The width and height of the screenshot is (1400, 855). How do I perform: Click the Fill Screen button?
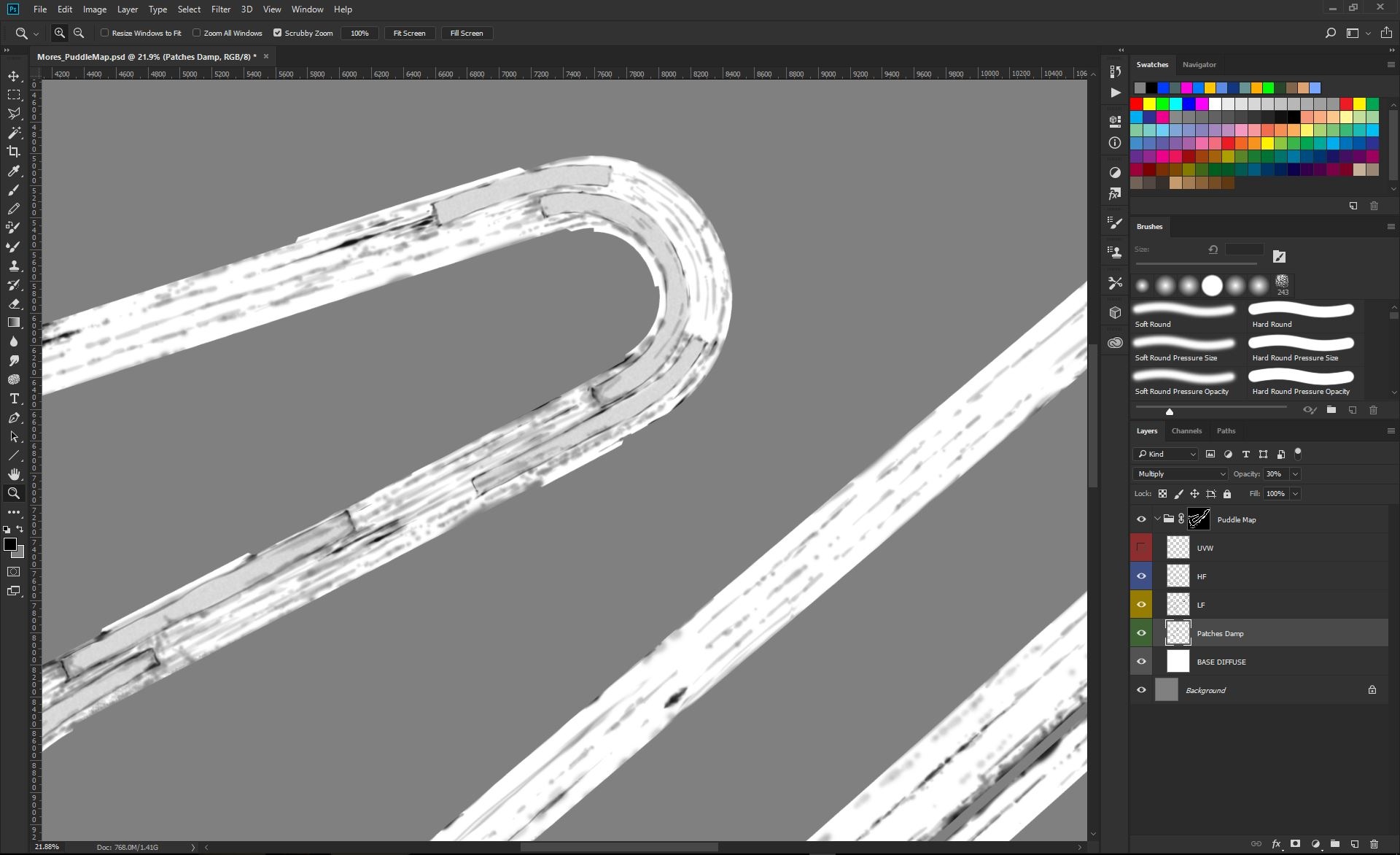pos(467,33)
